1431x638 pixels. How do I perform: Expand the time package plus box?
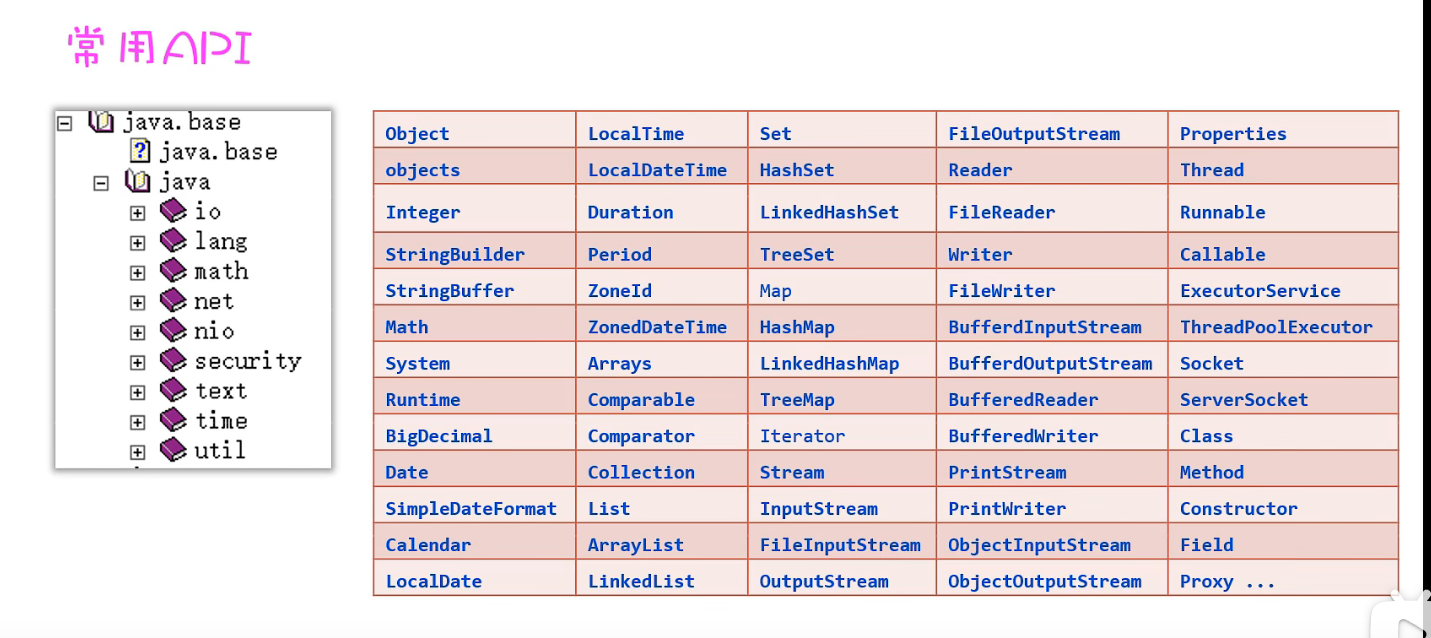137,423
